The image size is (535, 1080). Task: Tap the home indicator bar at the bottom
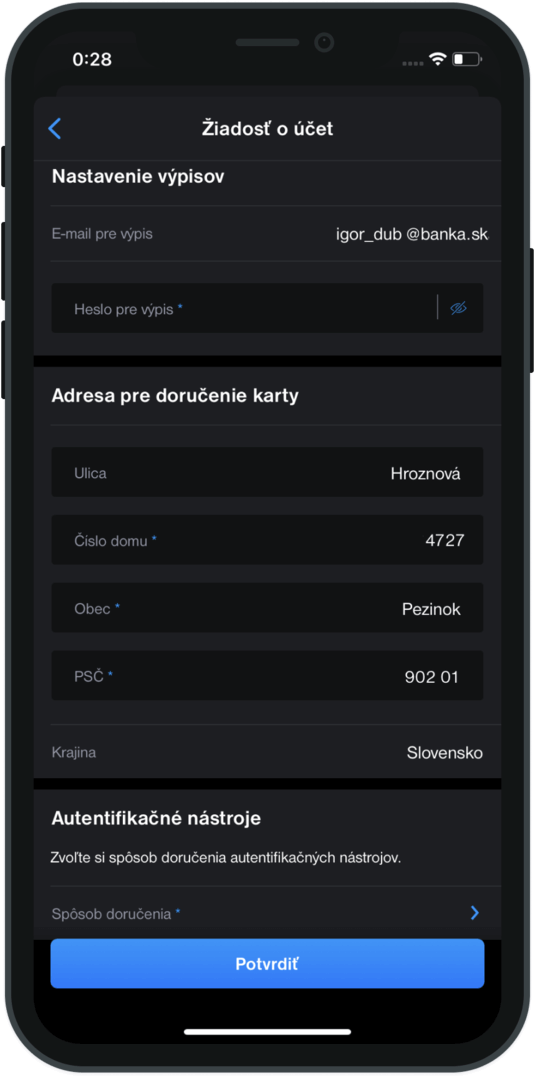[267, 1032]
